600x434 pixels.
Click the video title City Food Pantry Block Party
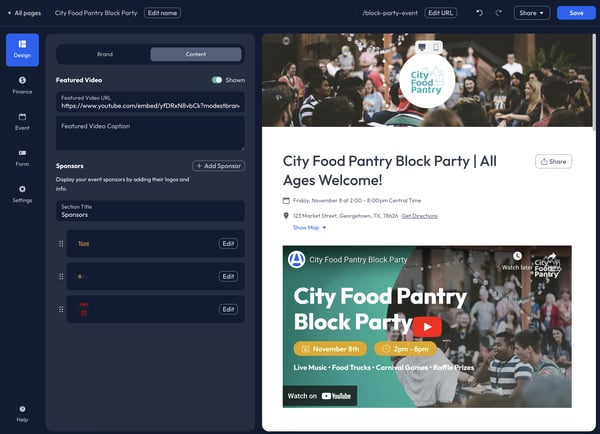pos(358,260)
